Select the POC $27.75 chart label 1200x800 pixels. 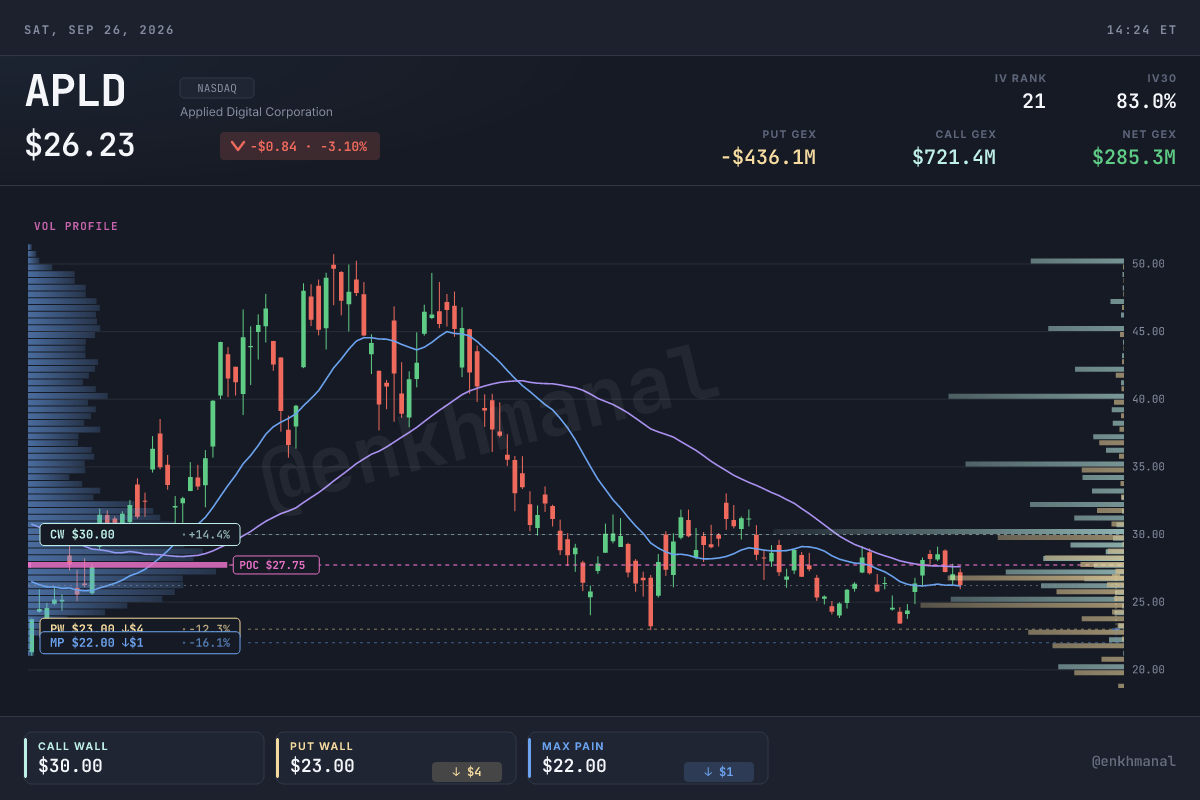point(276,565)
